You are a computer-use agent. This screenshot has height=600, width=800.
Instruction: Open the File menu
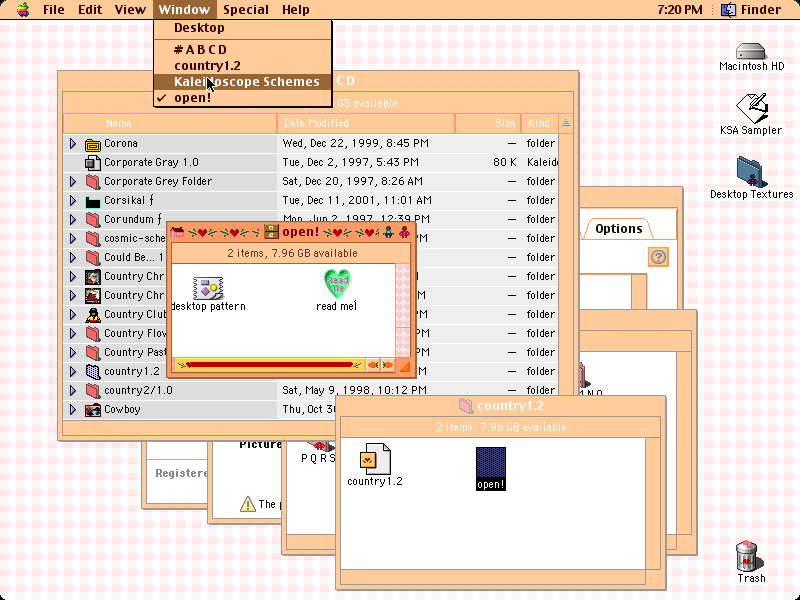coord(54,10)
